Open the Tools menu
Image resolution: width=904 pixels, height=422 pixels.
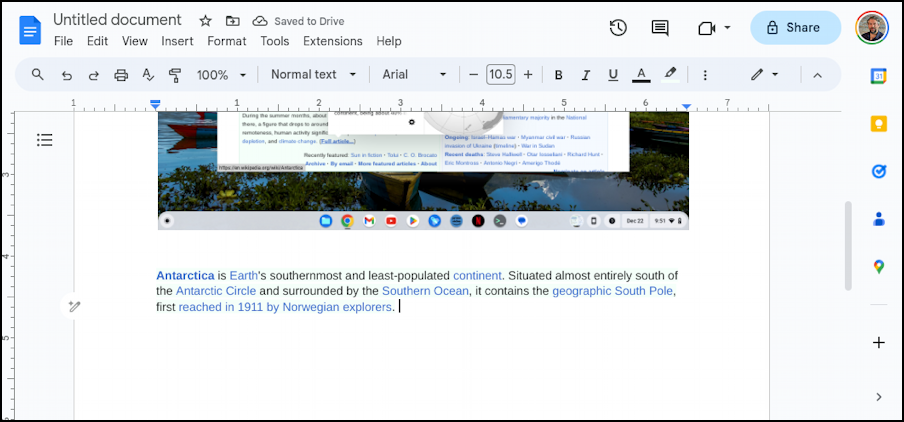coord(274,42)
